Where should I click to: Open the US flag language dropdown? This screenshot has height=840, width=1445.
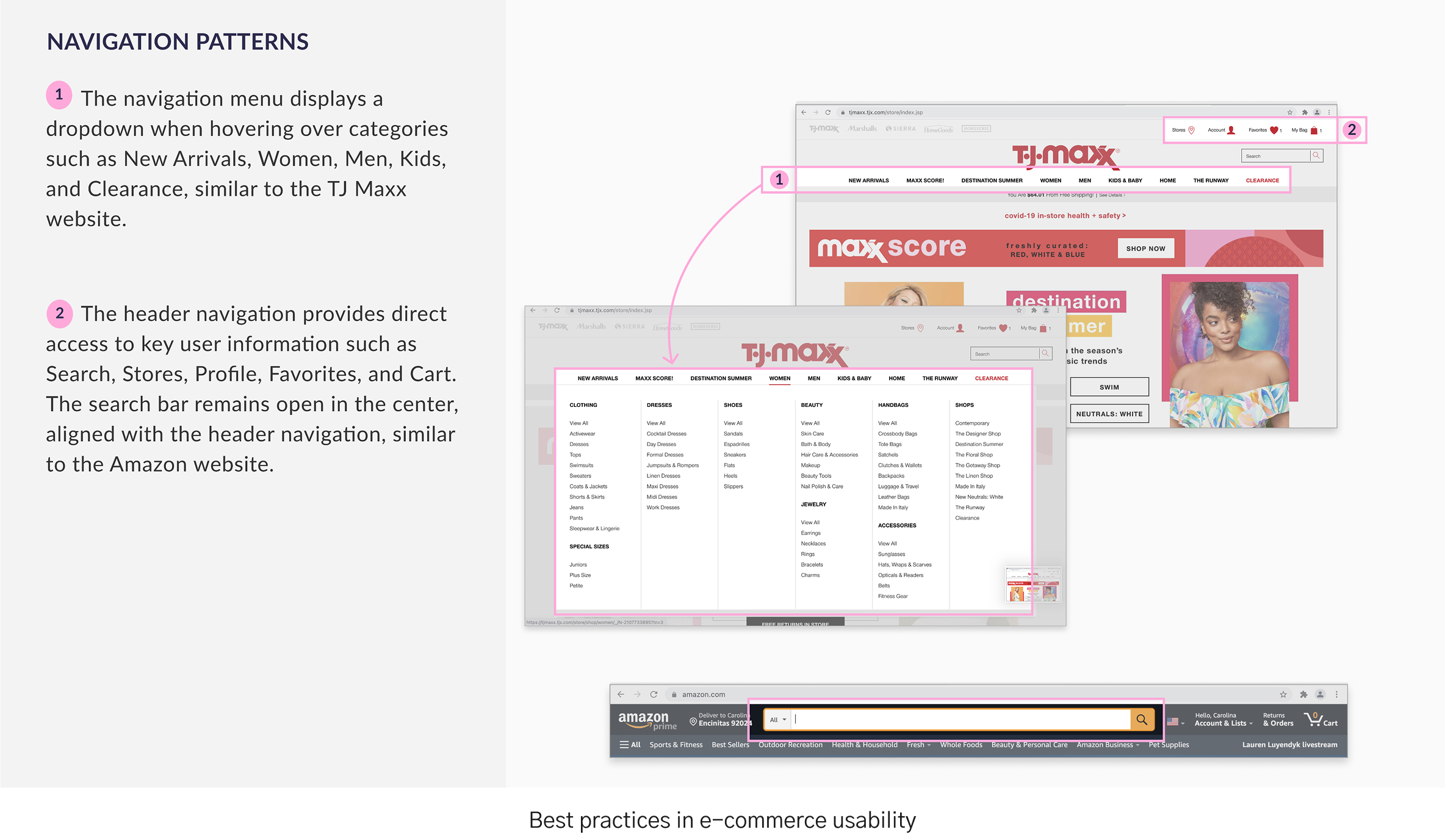click(1175, 722)
